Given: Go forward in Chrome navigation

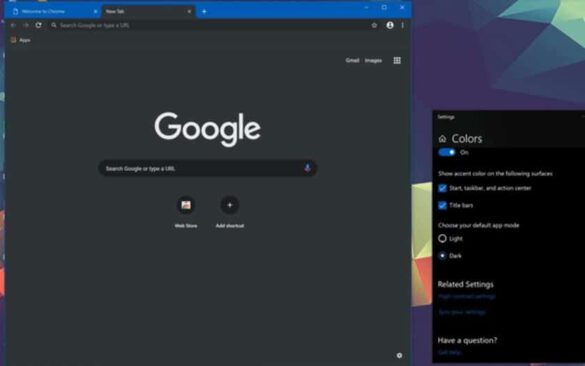Looking at the screenshot, I should pyautogui.click(x=26, y=25).
